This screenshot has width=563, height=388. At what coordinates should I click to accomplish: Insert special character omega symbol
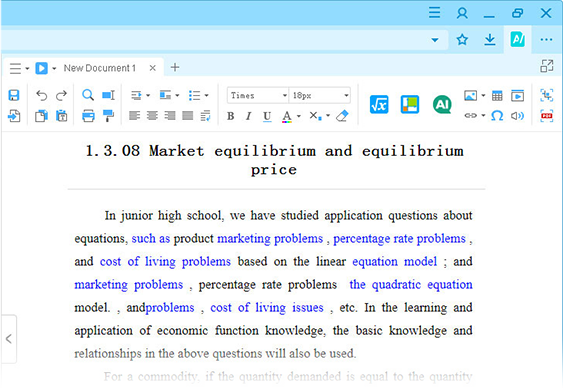[497, 116]
